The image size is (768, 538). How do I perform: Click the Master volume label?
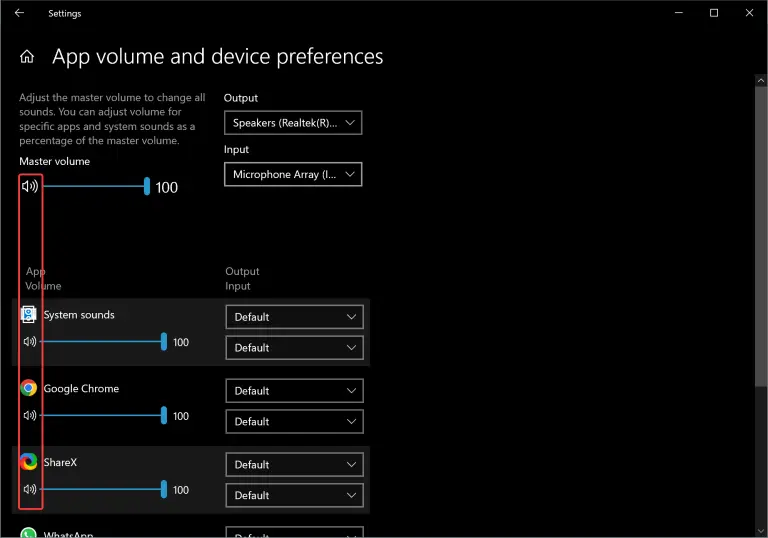54,161
